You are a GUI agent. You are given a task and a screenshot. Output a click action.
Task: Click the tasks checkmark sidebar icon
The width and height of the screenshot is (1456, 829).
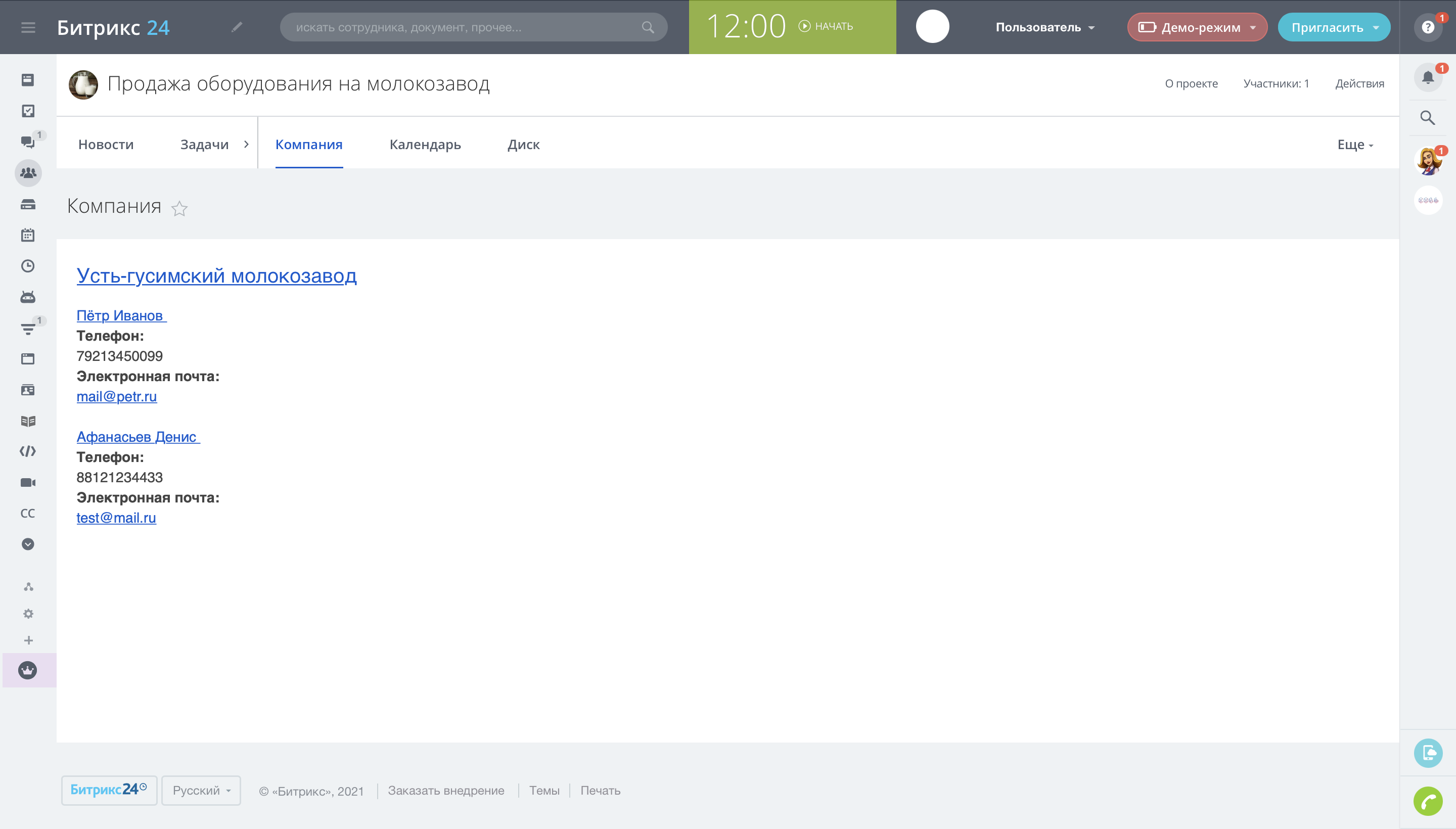pyautogui.click(x=28, y=111)
